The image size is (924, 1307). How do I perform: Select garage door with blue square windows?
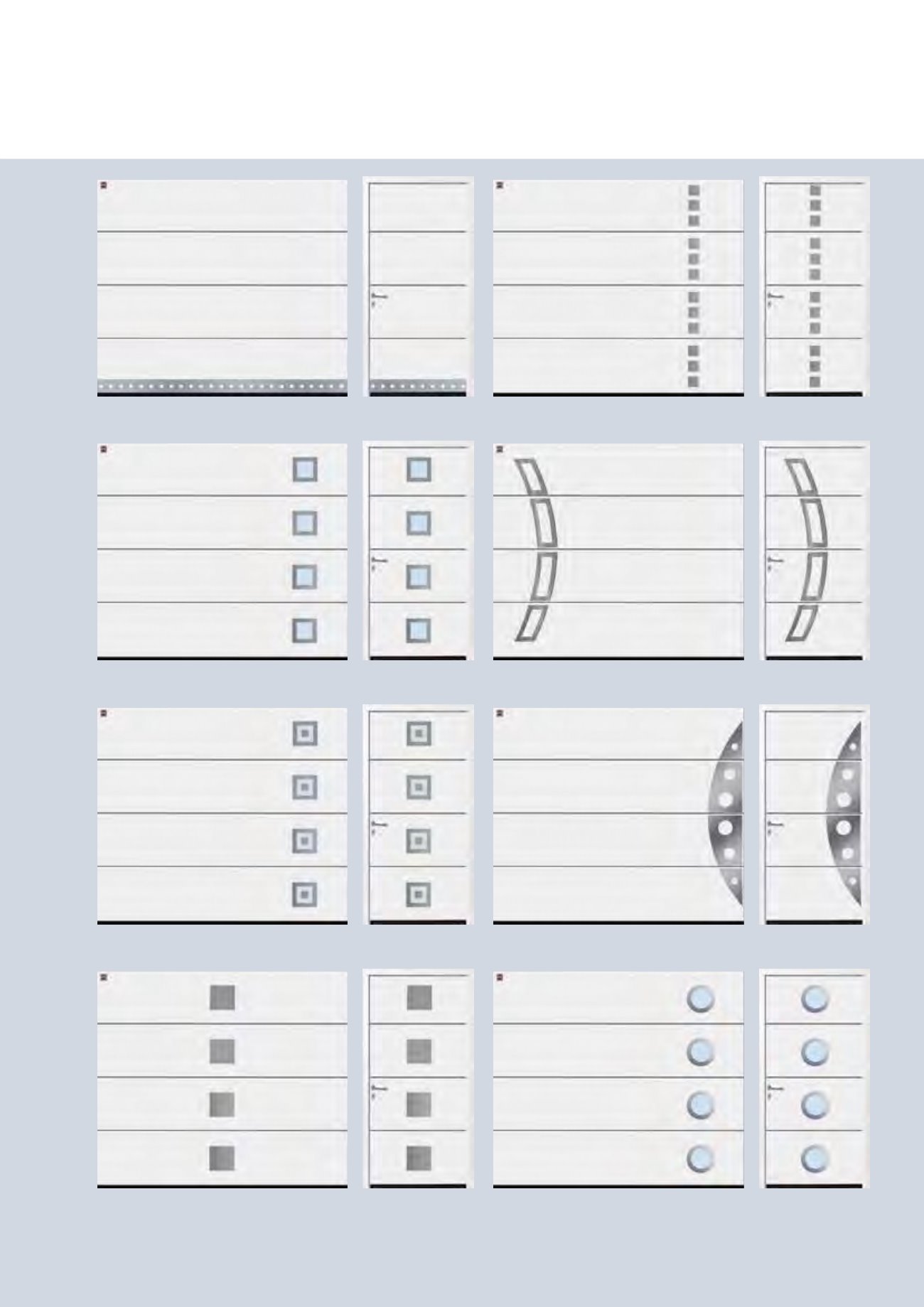[222, 552]
